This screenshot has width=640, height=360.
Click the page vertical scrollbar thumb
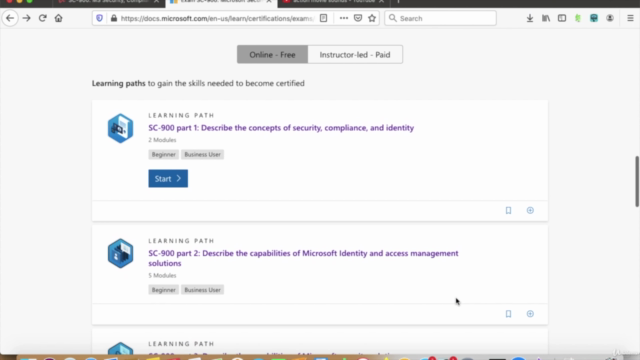[637, 181]
